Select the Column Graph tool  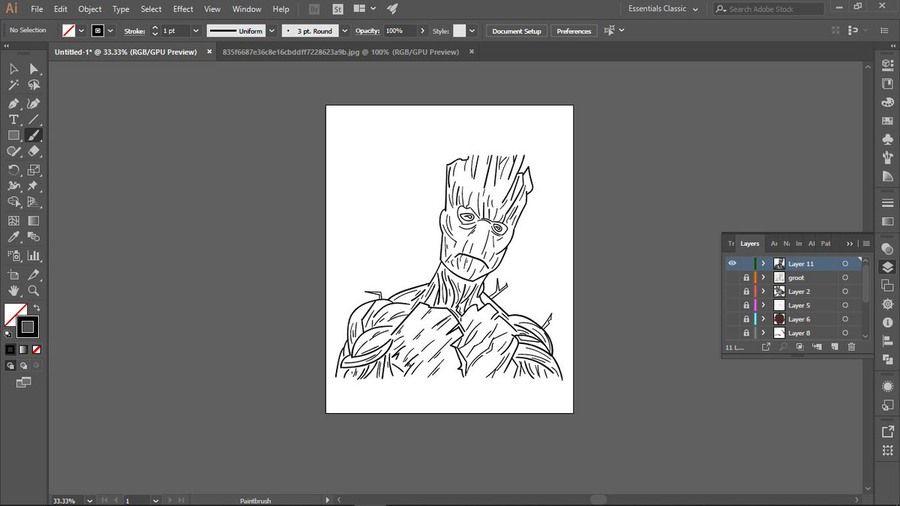point(34,256)
